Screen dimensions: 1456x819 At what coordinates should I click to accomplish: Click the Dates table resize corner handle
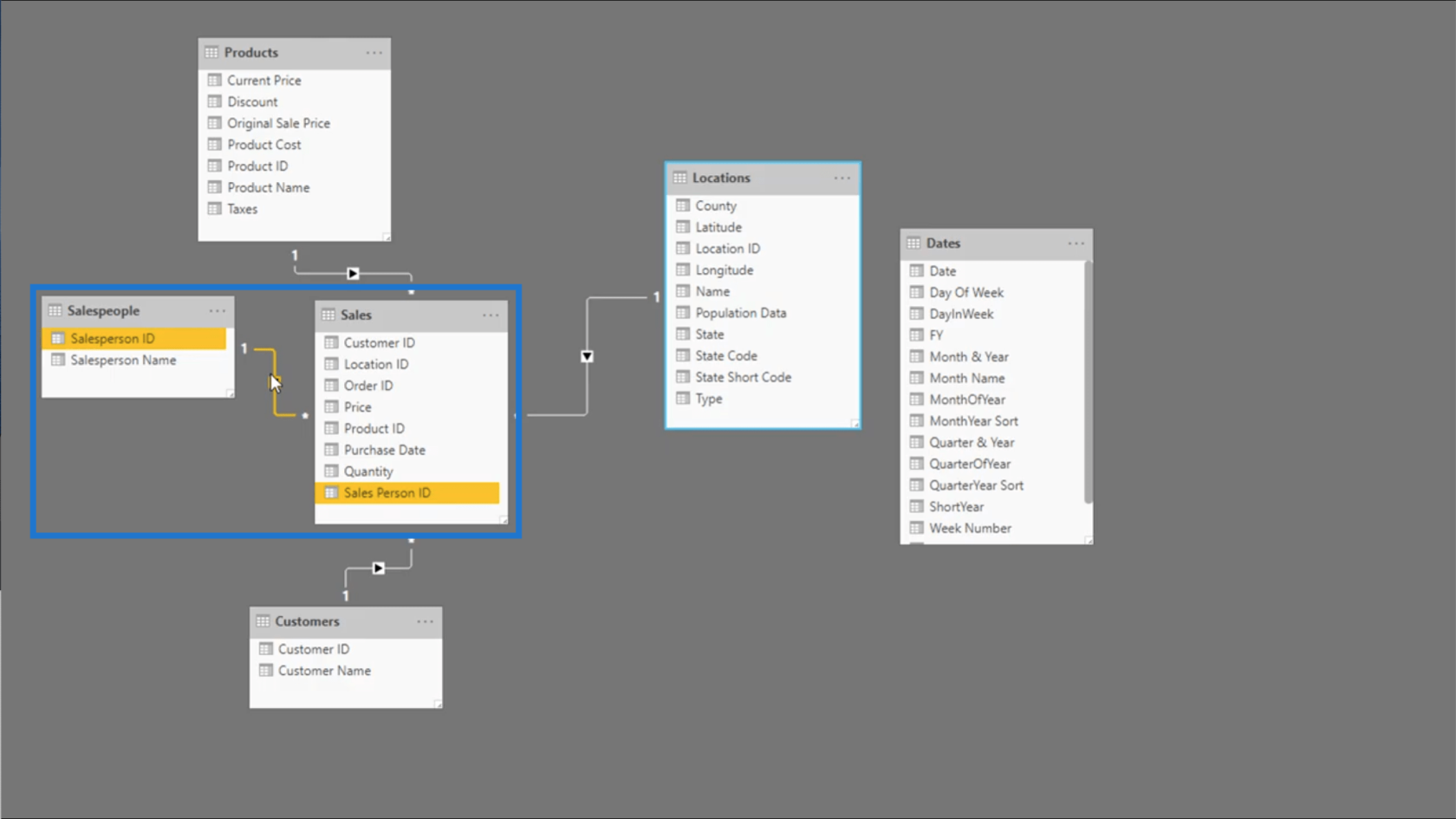1089,540
